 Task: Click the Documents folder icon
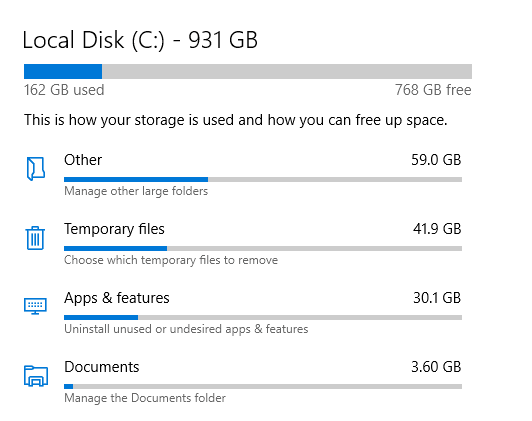[x=36, y=376]
